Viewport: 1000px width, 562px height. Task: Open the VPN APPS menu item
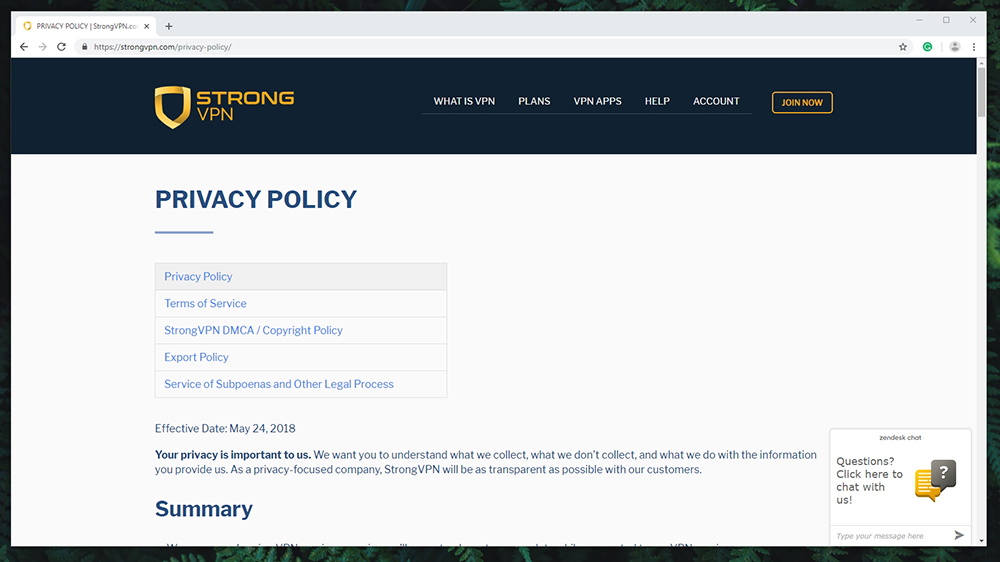597,101
